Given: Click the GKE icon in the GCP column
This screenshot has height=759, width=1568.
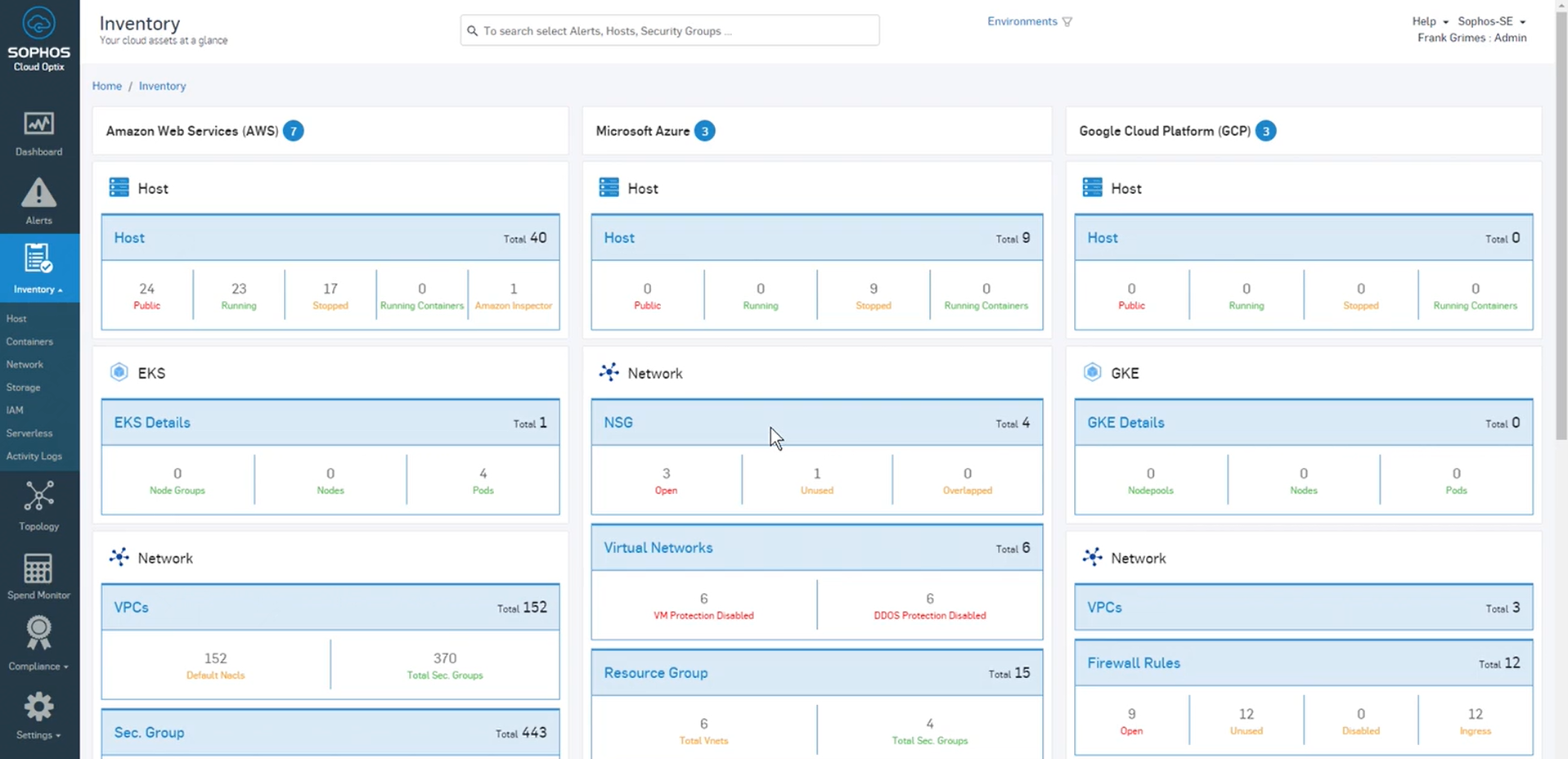Looking at the screenshot, I should point(1092,371).
